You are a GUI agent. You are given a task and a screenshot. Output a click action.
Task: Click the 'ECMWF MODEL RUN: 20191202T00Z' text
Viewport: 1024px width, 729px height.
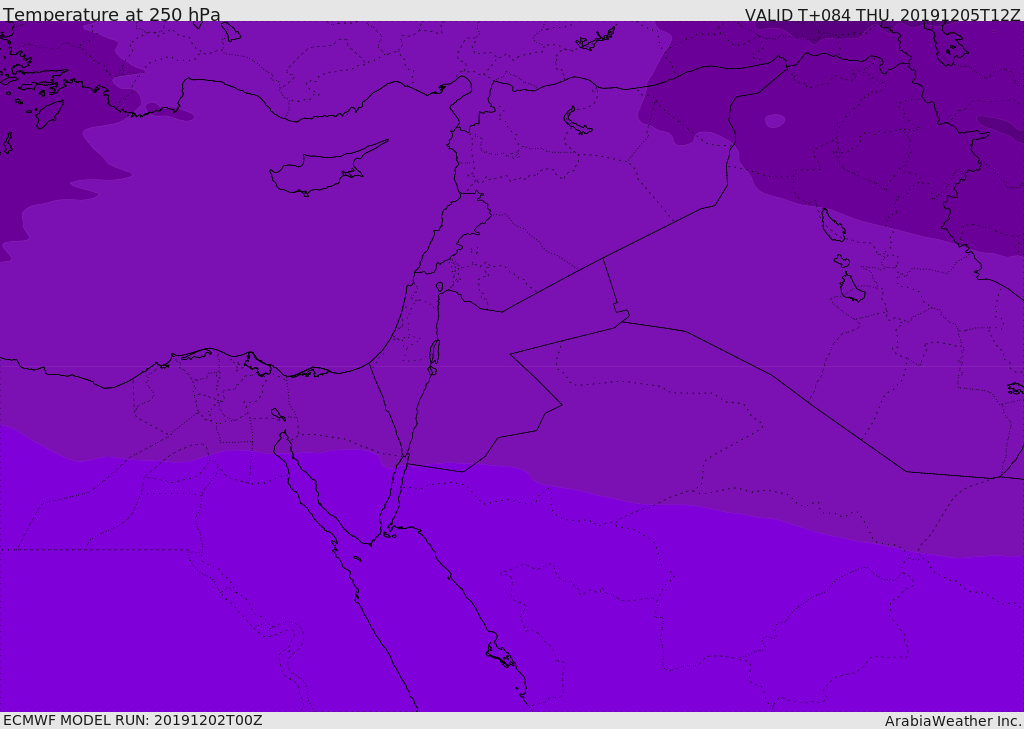pyautogui.click(x=133, y=721)
